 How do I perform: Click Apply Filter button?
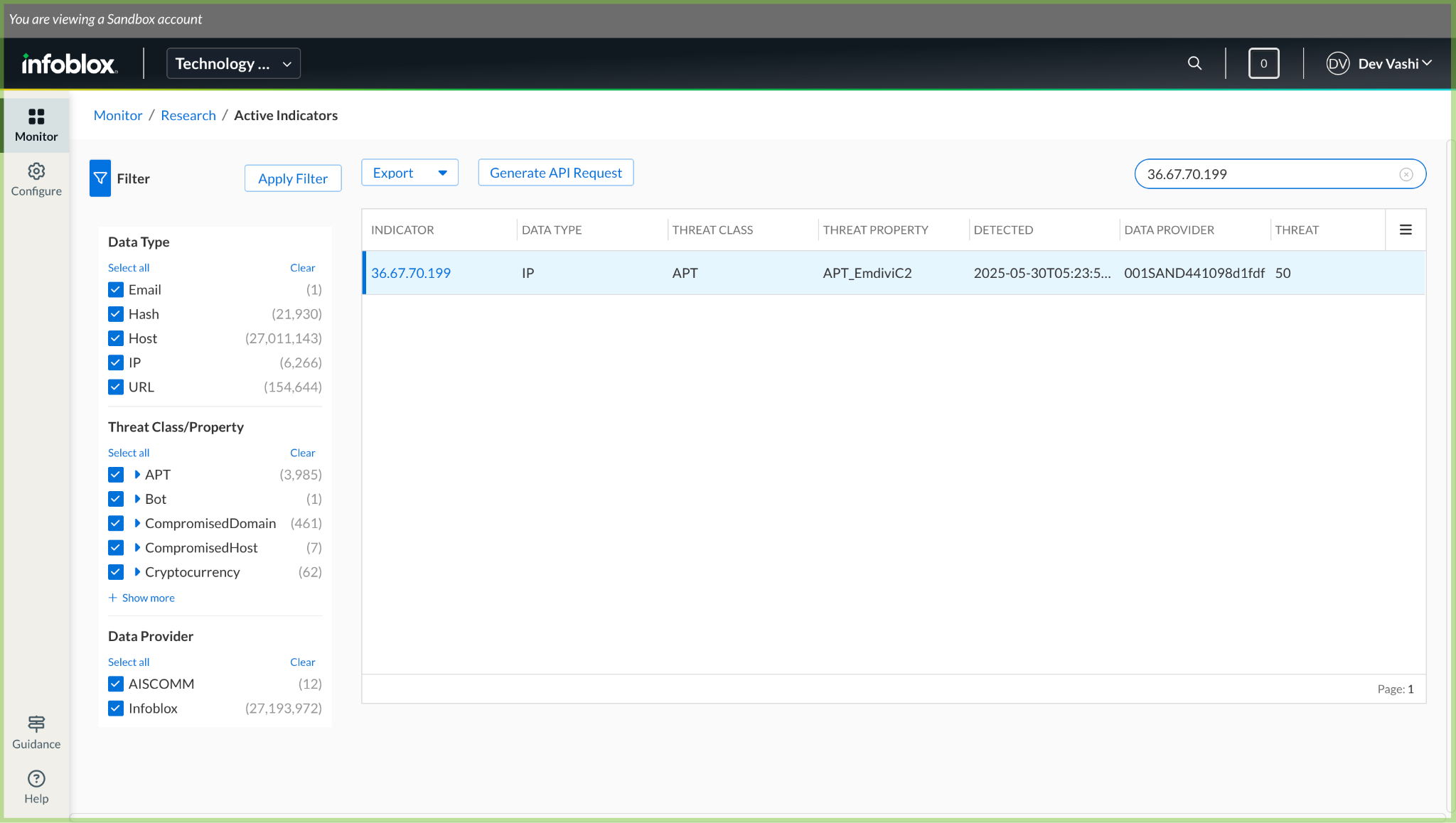click(293, 178)
